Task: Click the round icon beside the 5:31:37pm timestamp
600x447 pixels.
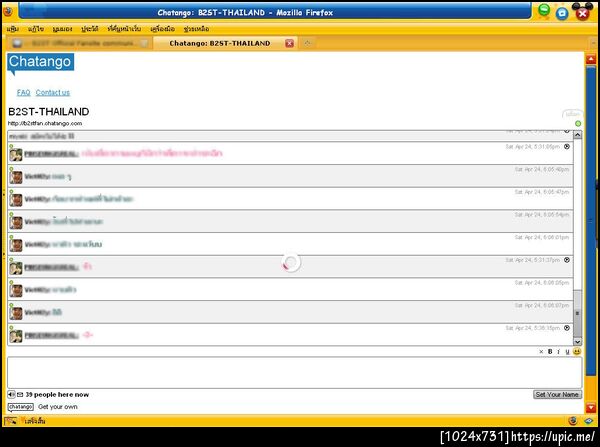Action: click(x=567, y=260)
